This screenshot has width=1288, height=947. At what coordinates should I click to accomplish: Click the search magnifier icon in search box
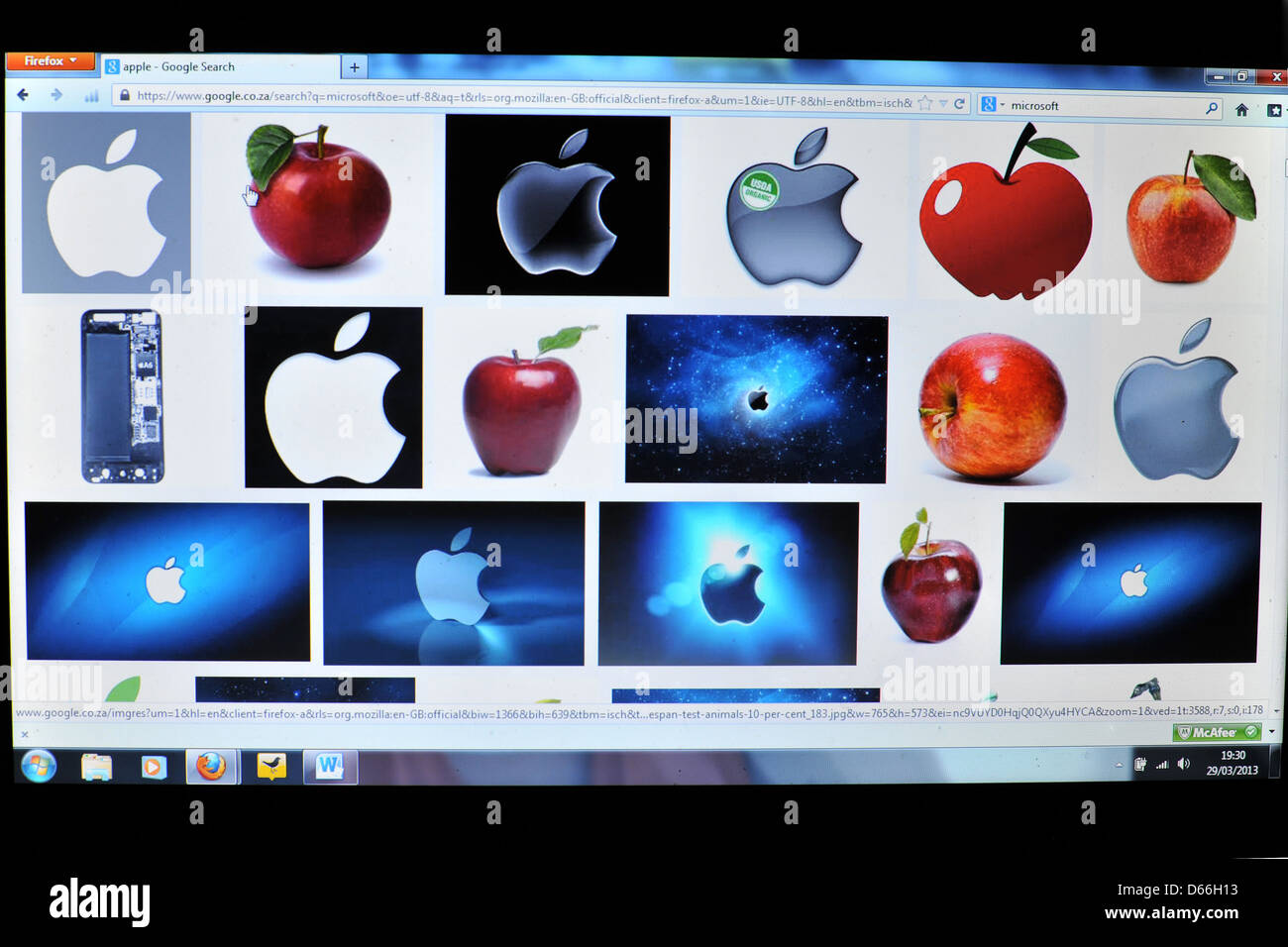[x=1211, y=108]
